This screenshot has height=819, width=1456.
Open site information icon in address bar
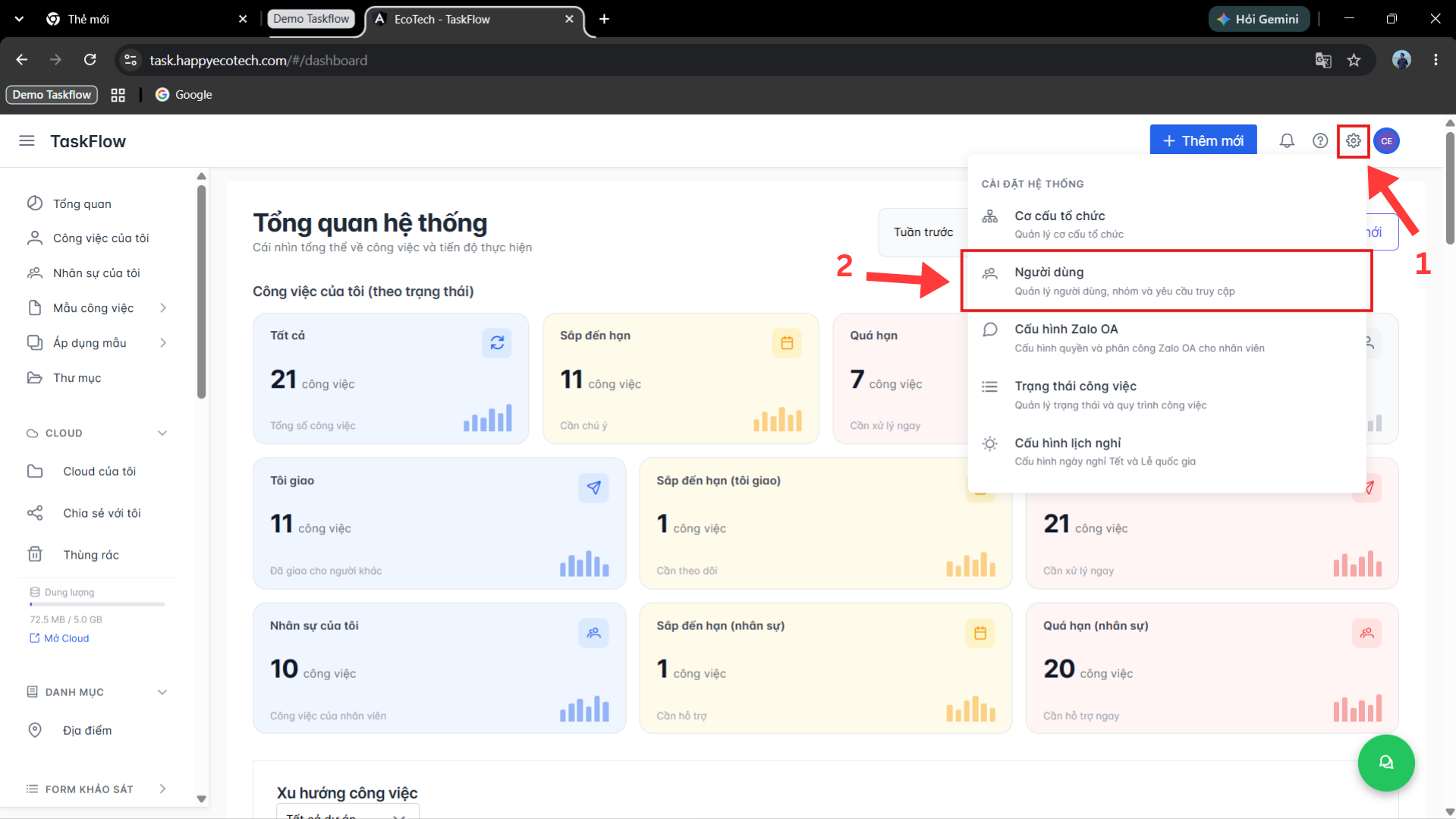131,60
